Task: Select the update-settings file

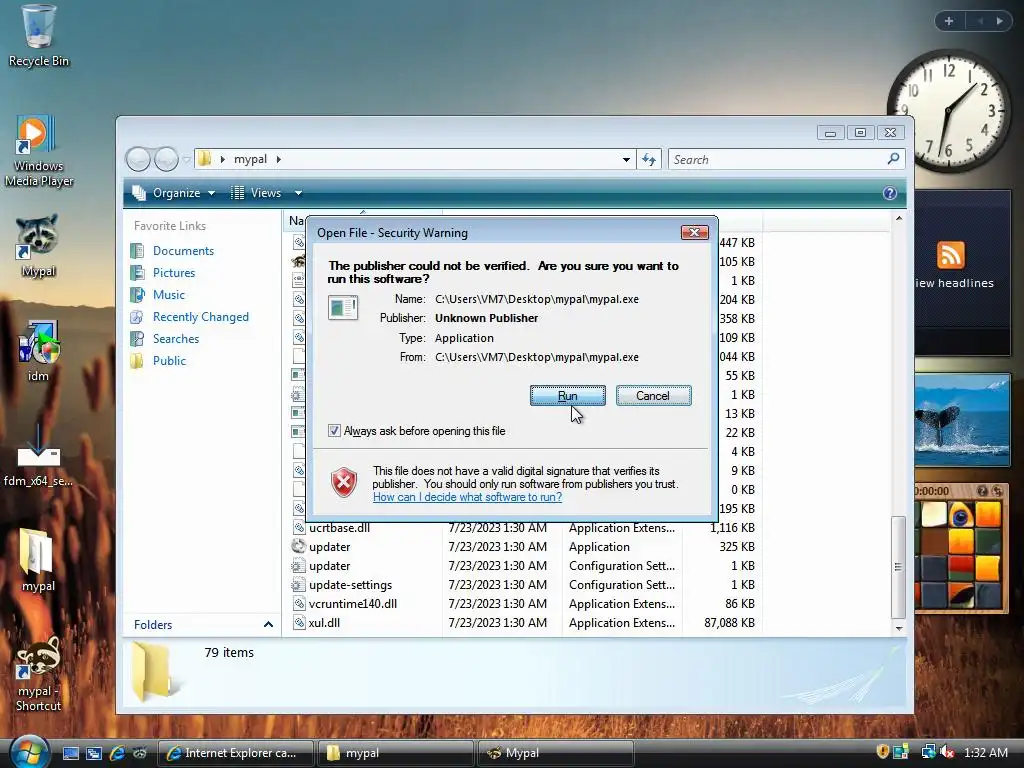Action: pos(524,585)
